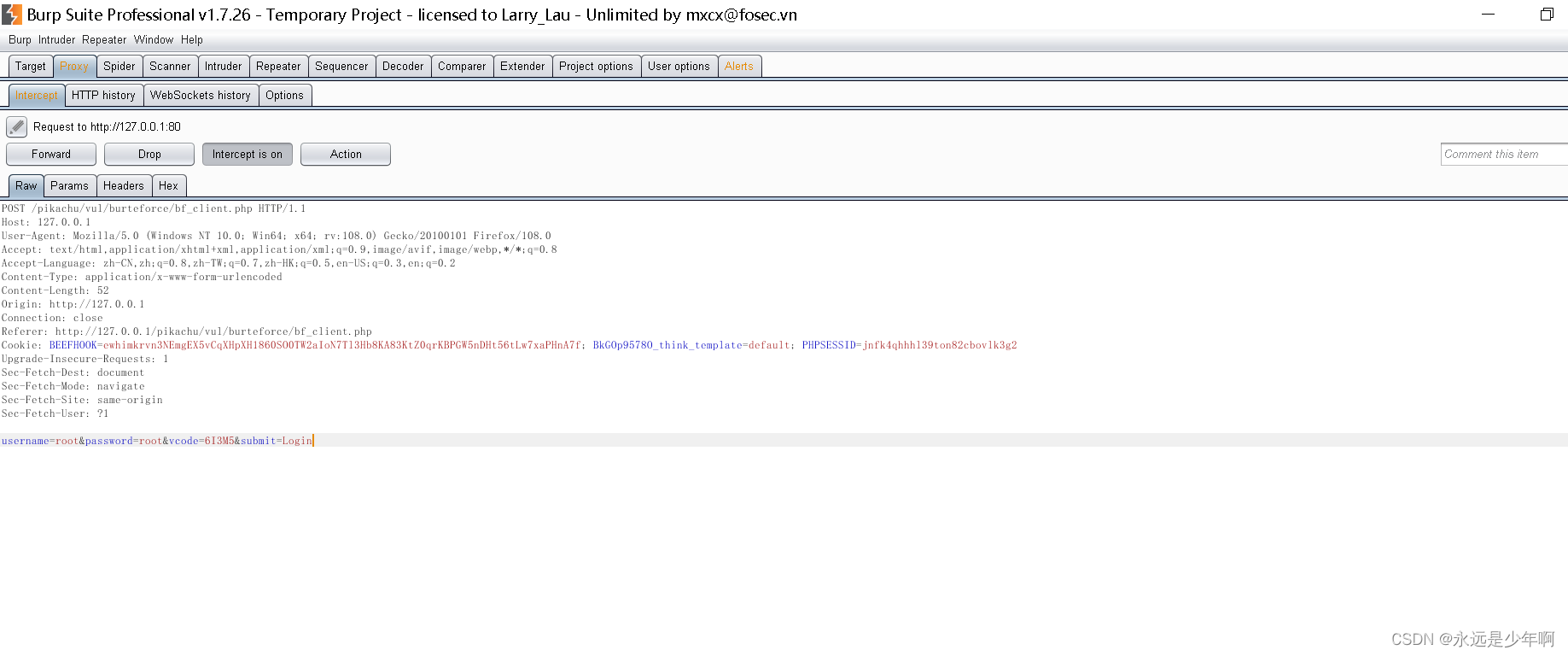Switch to the Params request view
The height and width of the screenshot is (656, 1568).
click(69, 186)
